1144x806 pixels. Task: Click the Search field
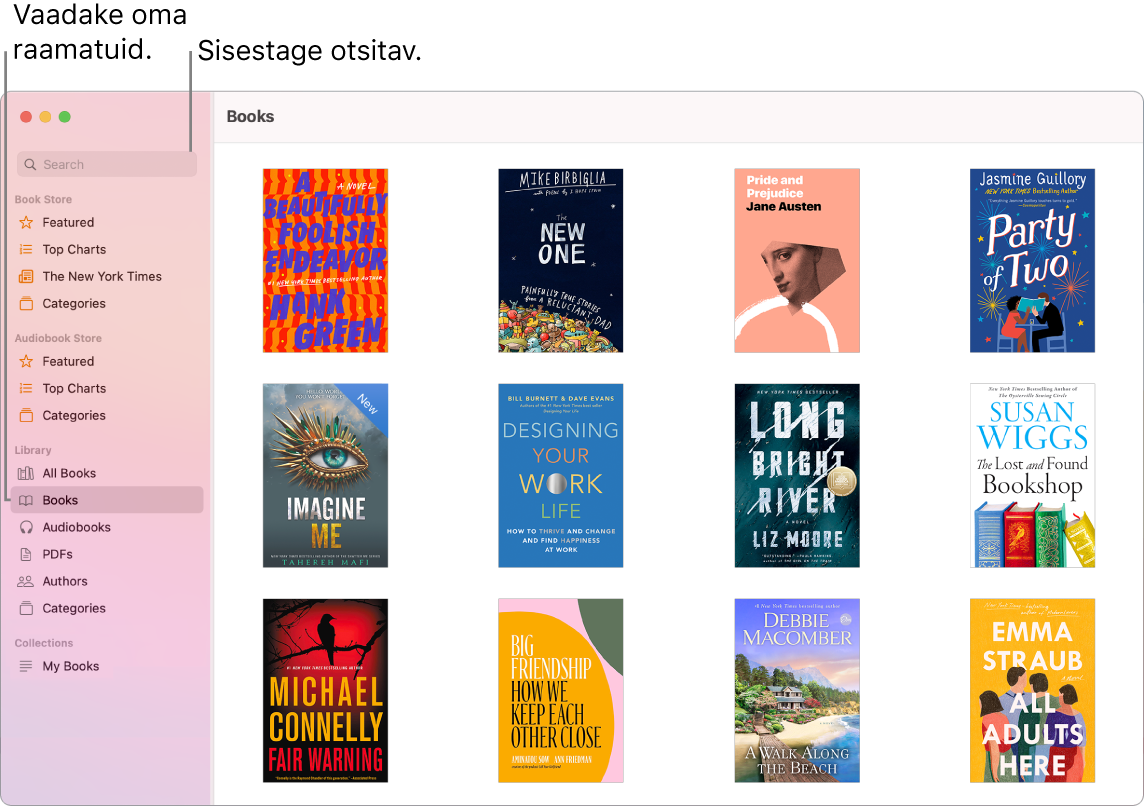[106, 163]
